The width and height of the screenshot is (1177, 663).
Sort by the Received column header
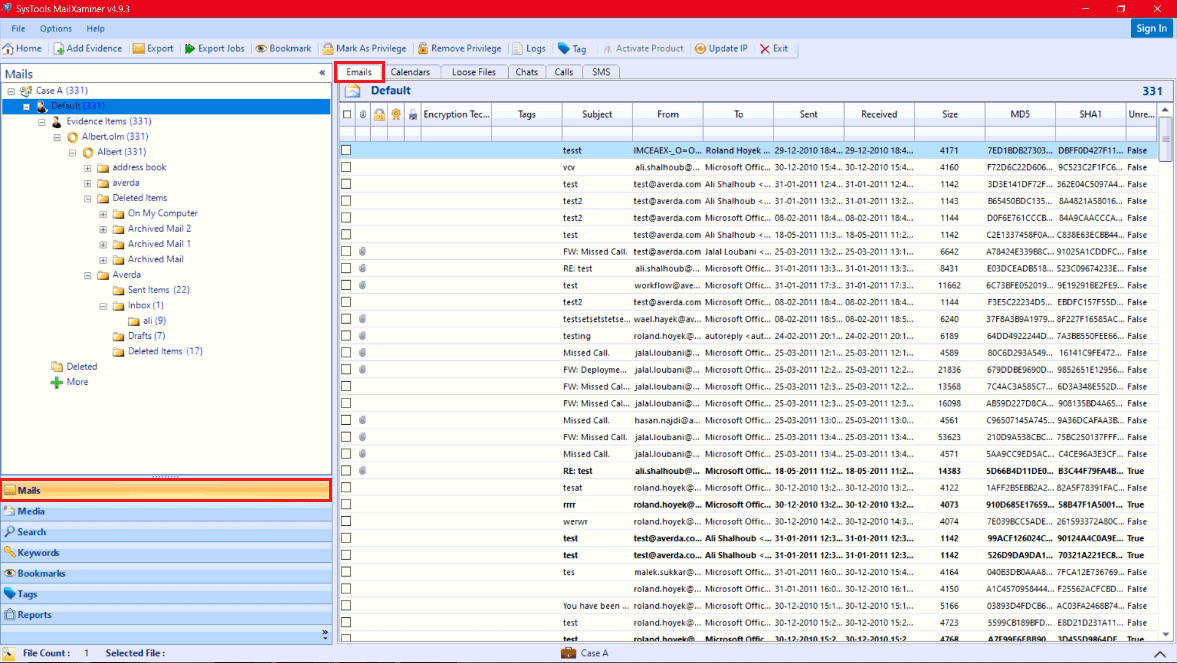[879, 114]
